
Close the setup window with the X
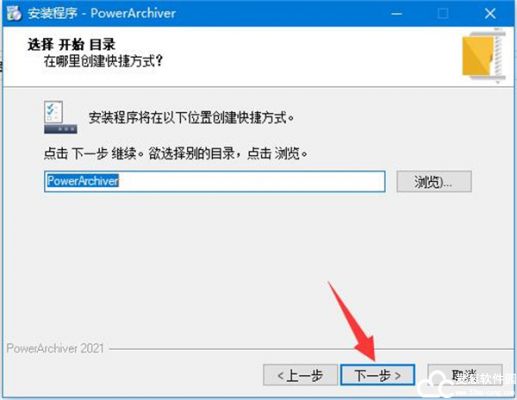coord(490,14)
